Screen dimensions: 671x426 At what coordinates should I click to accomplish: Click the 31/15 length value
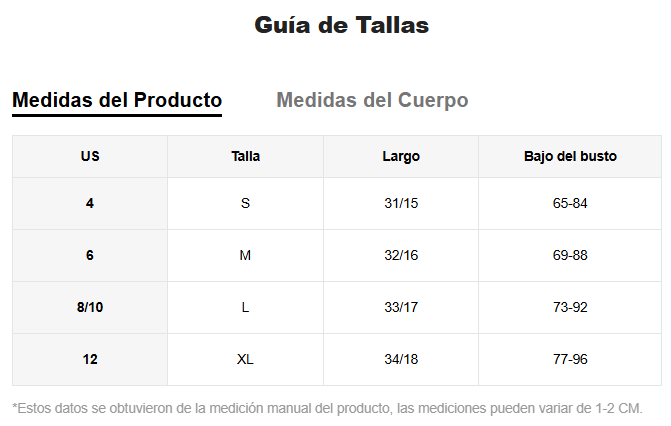(x=401, y=203)
